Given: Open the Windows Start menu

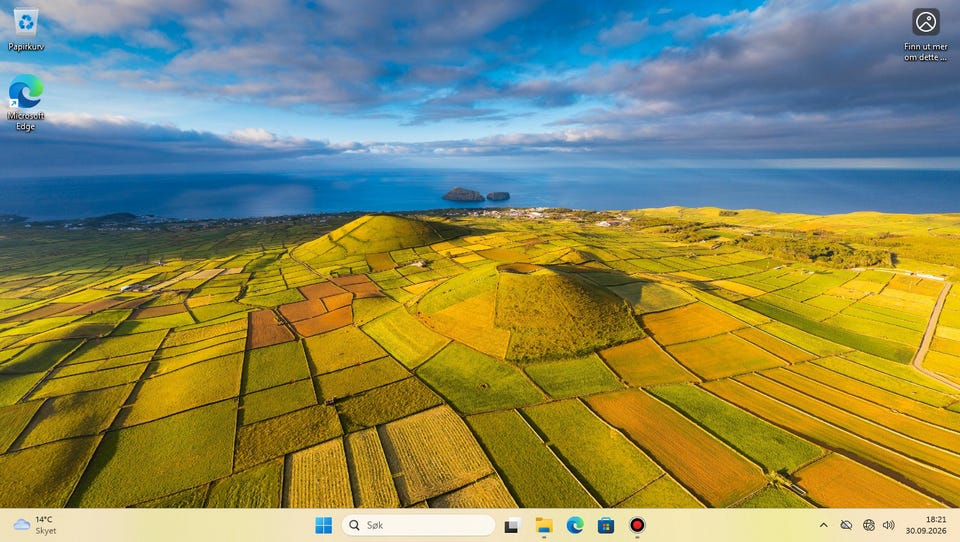Looking at the screenshot, I should pos(323,525).
